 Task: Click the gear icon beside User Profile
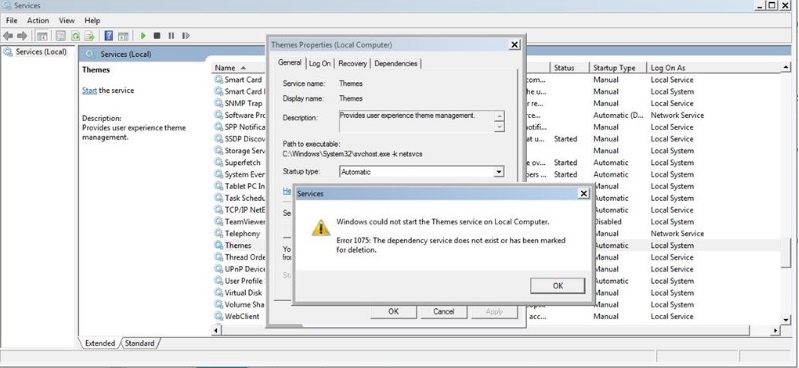219,281
